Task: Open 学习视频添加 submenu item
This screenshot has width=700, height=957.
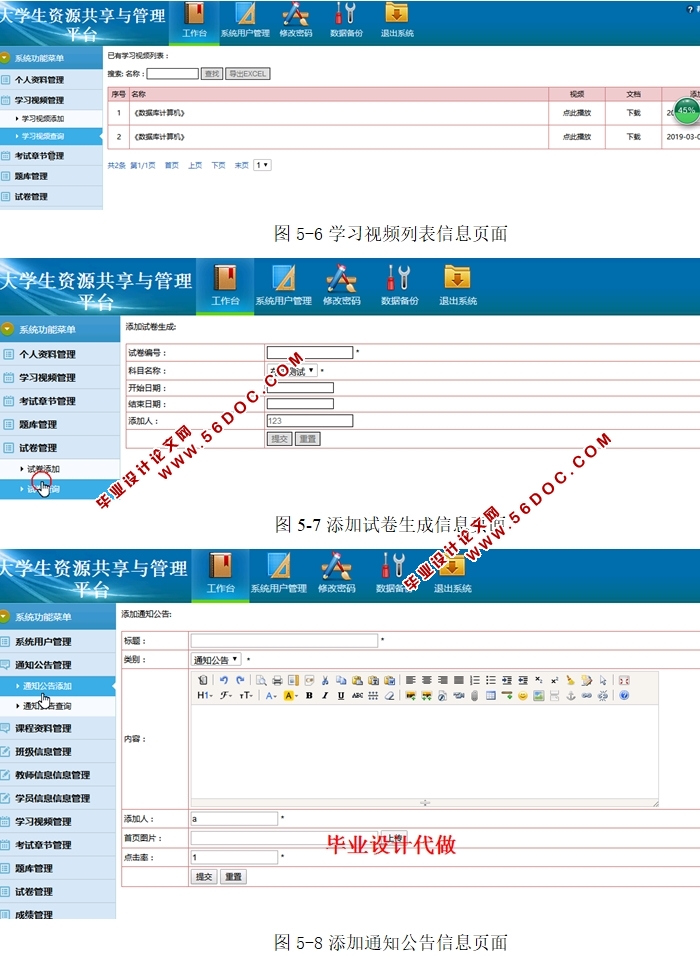Action: coord(43,118)
